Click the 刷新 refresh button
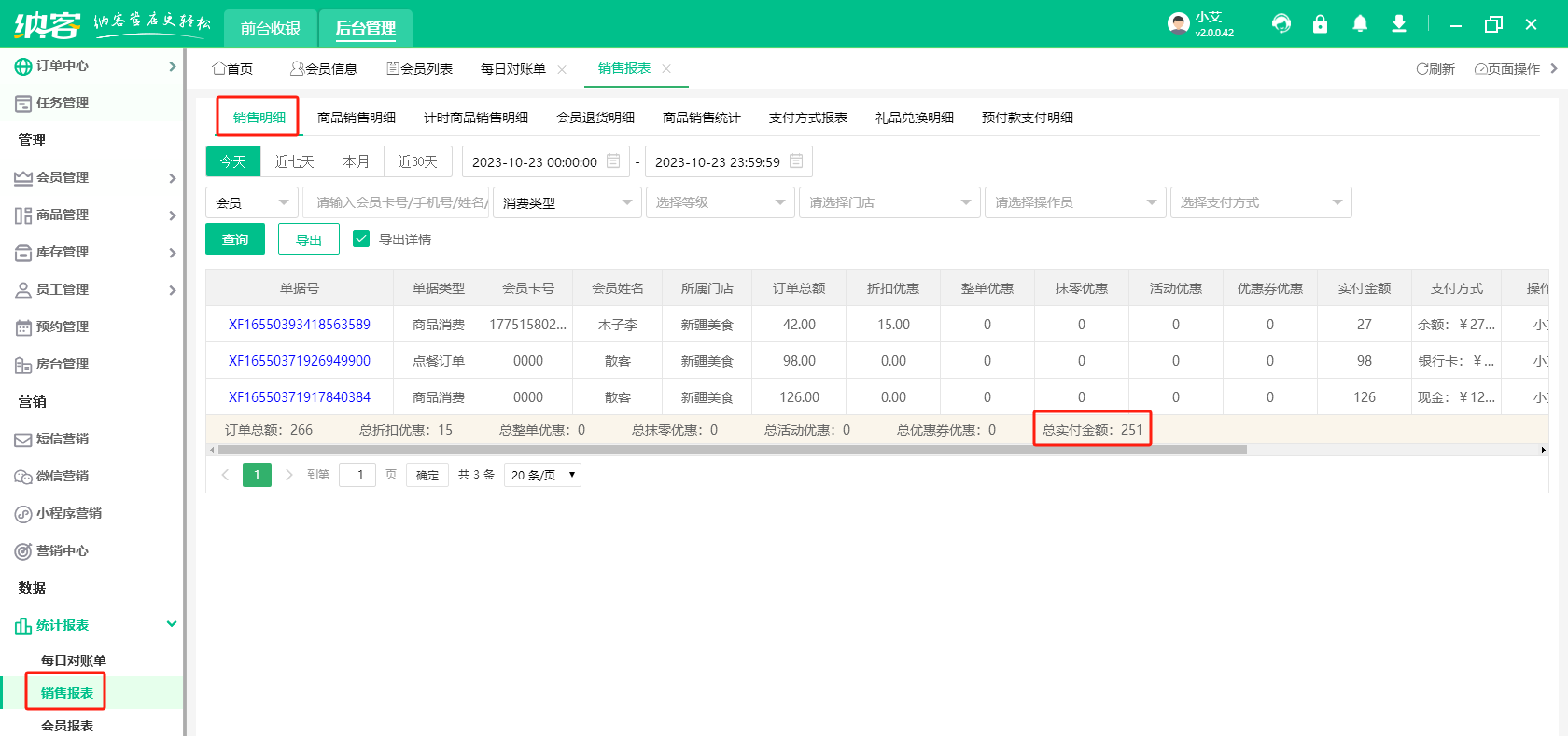The height and width of the screenshot is (736, 1568). coord(1435,69)
